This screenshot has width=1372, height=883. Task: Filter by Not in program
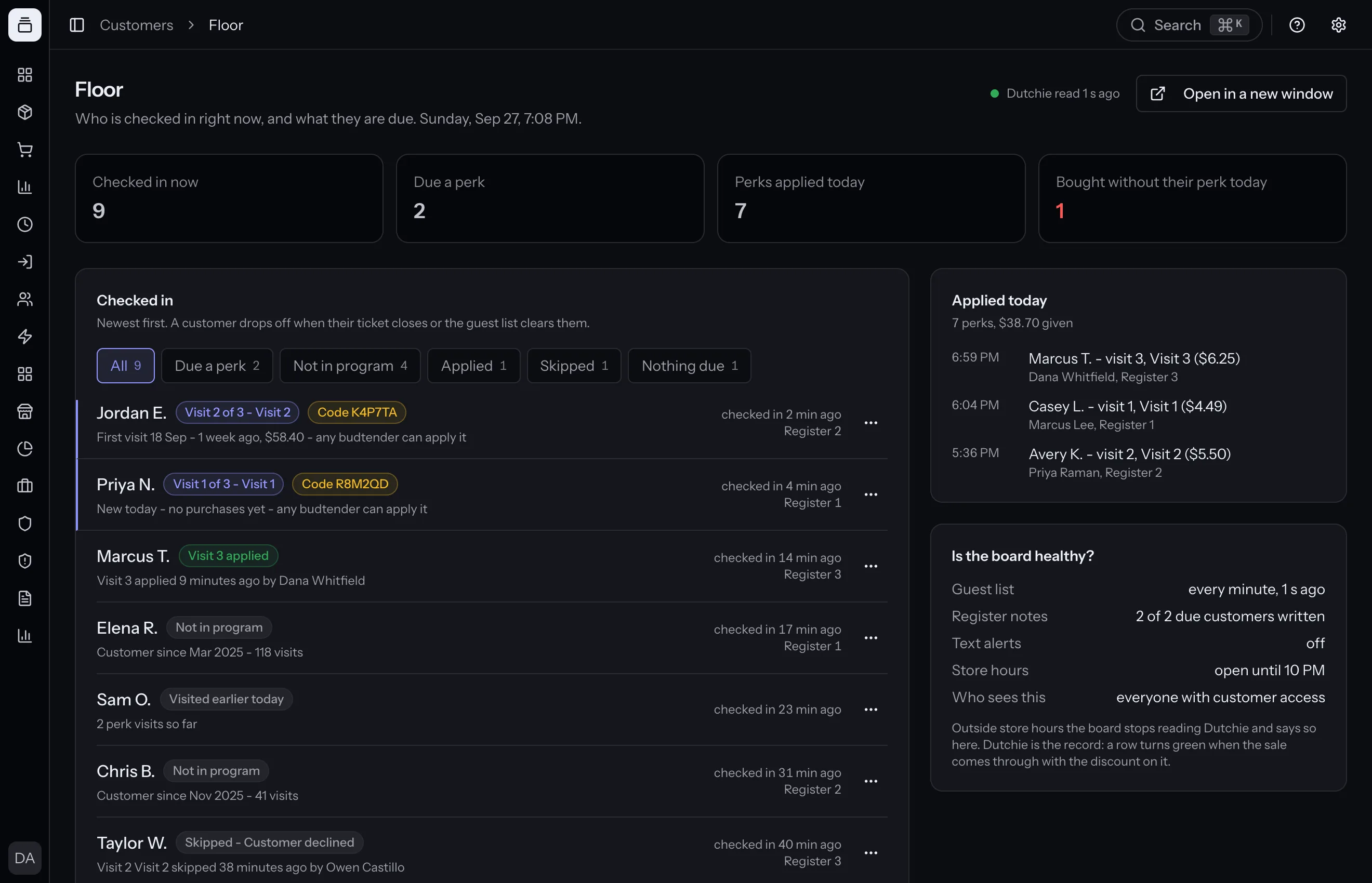(350, 366)
